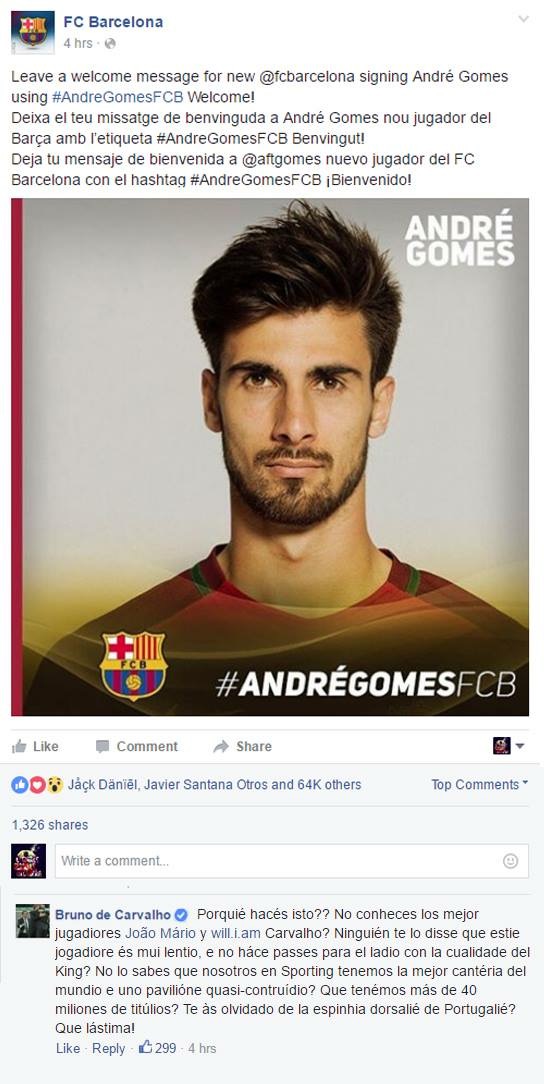Viewport: 544px width, 1084px height.
Task: Click the blue Like reaction icon
Action: [x=19, y=785]
